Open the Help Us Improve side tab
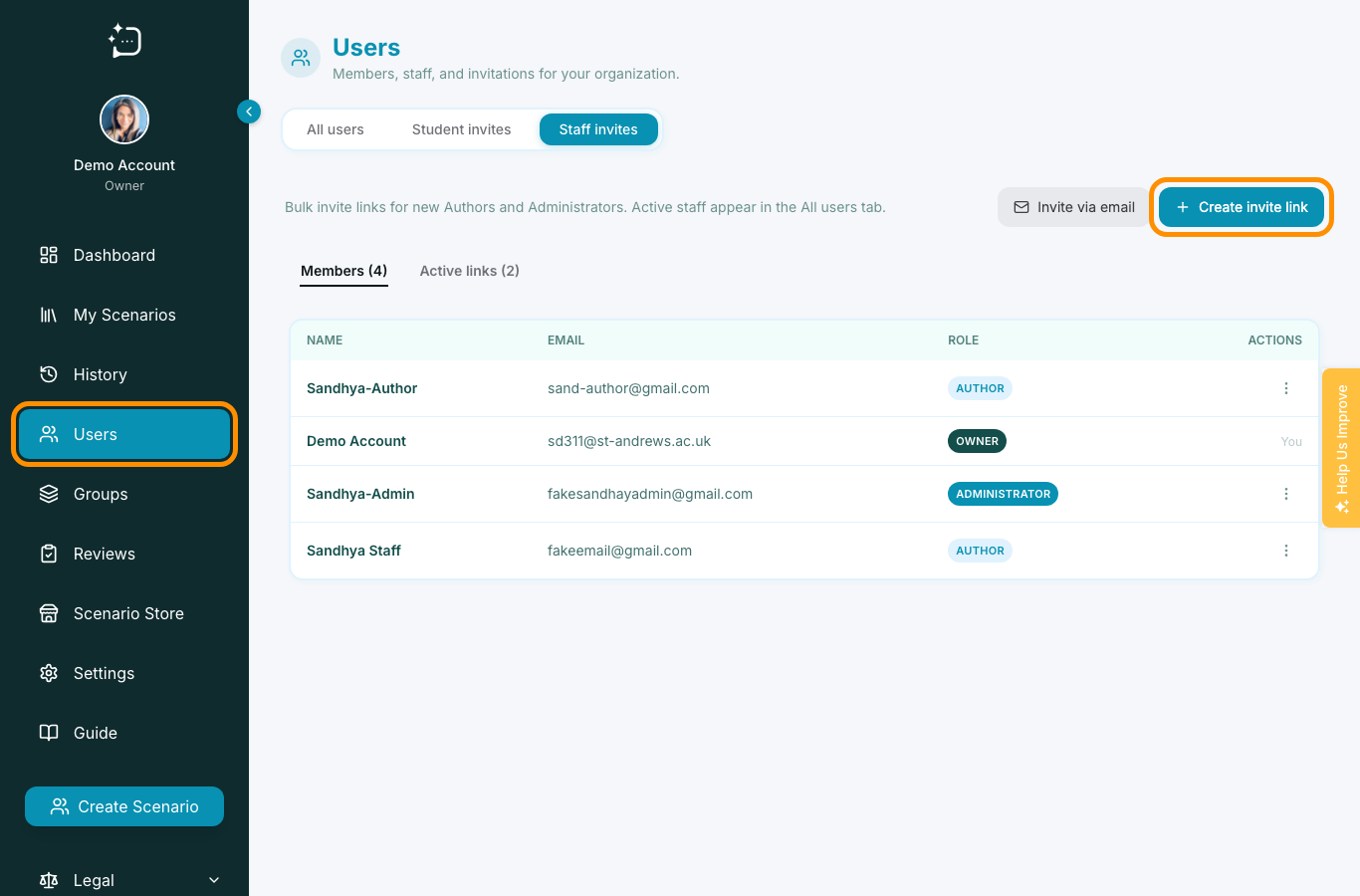Screen dimensions: 1360x896 click(x=1341, y=448)
